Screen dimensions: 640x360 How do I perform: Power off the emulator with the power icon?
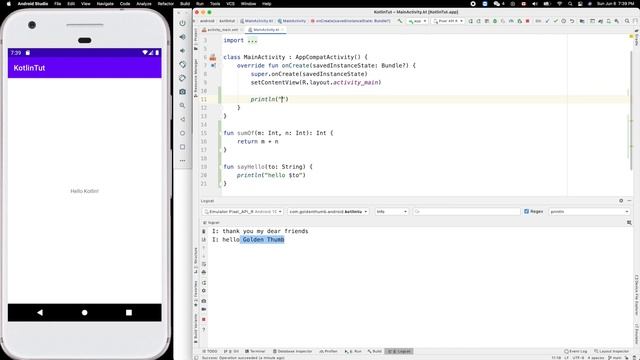(x=182, y=23)
